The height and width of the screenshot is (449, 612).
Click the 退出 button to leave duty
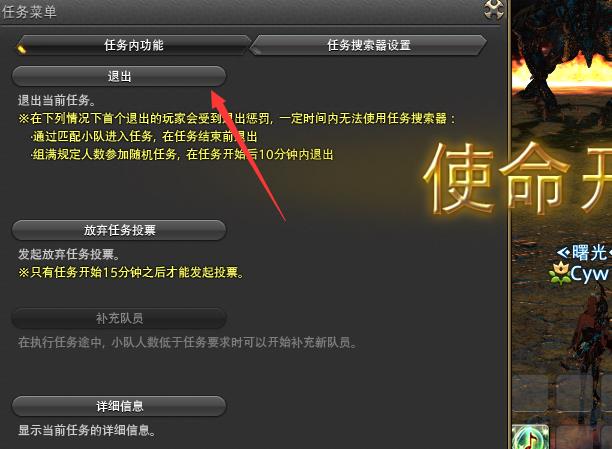coord(119,76)
